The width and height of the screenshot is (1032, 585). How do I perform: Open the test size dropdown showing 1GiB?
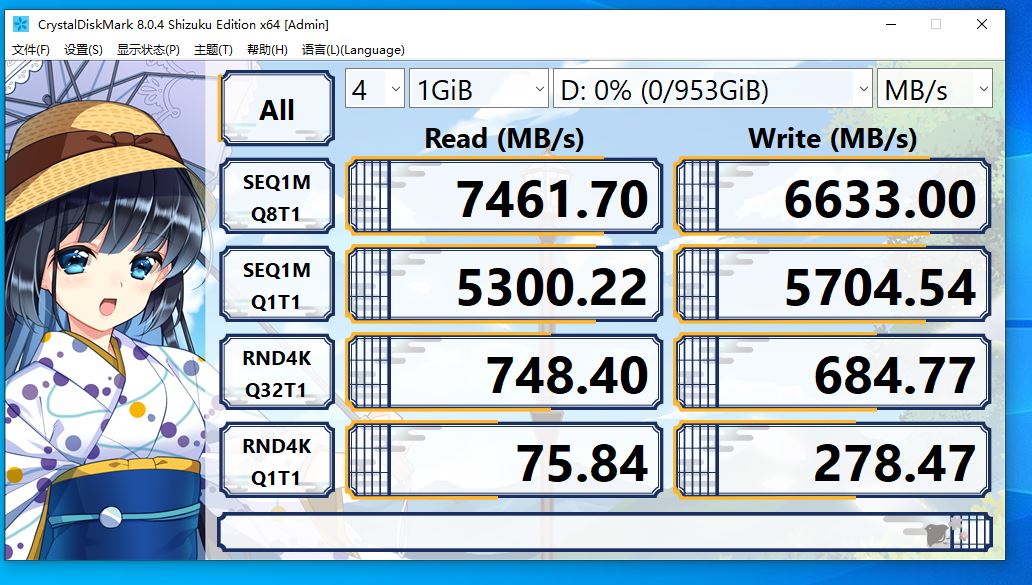(478, 89)
